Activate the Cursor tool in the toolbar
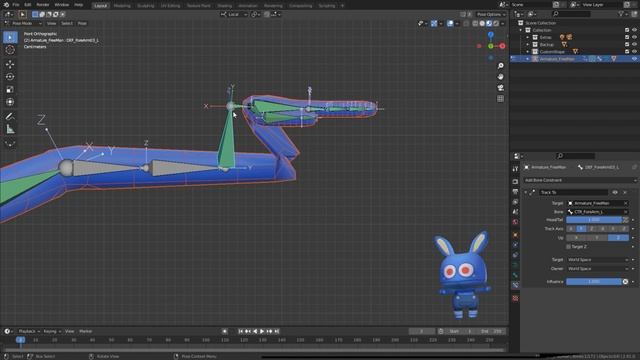This screenshot has height=360, width=640. tap(10, 50)
